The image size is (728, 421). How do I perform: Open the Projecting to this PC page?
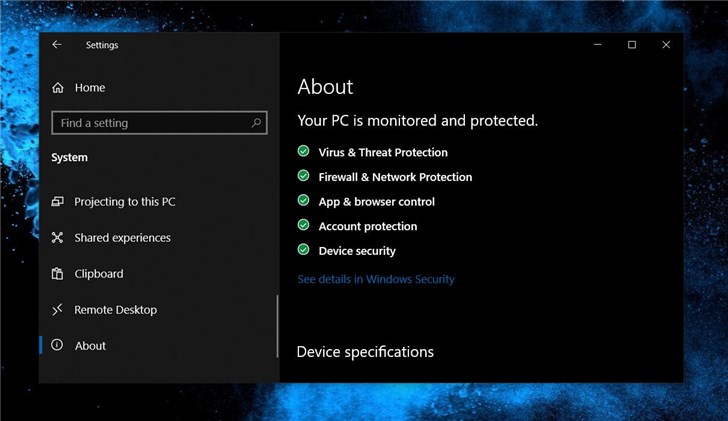point(124,202)
